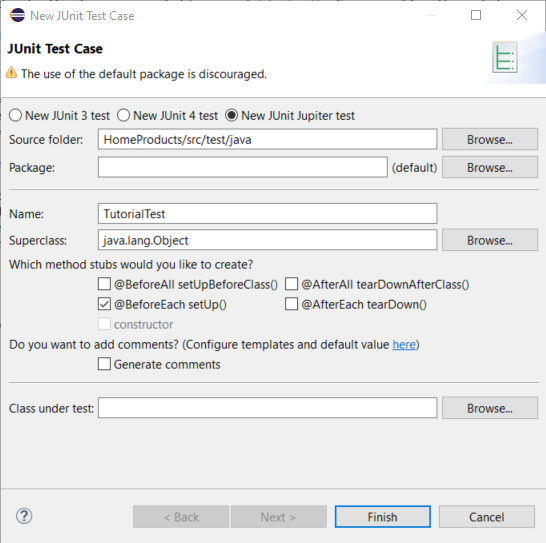The width and height of the screenshot is (546, 543).
Task: Click the JUnit test case banner icon
Action: pos(505,57)
